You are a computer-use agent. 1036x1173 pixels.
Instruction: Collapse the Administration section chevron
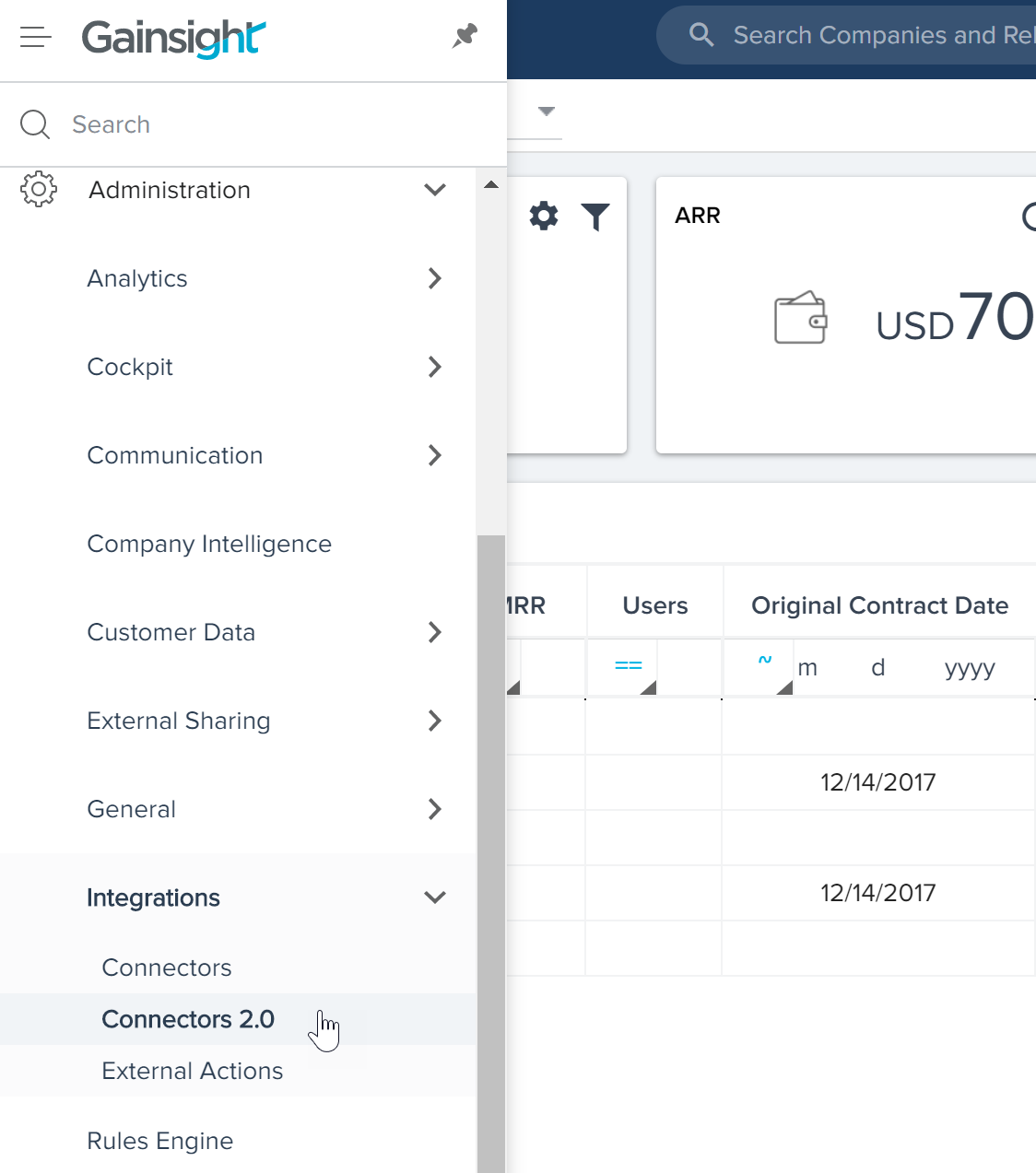[x=435, y=190]
